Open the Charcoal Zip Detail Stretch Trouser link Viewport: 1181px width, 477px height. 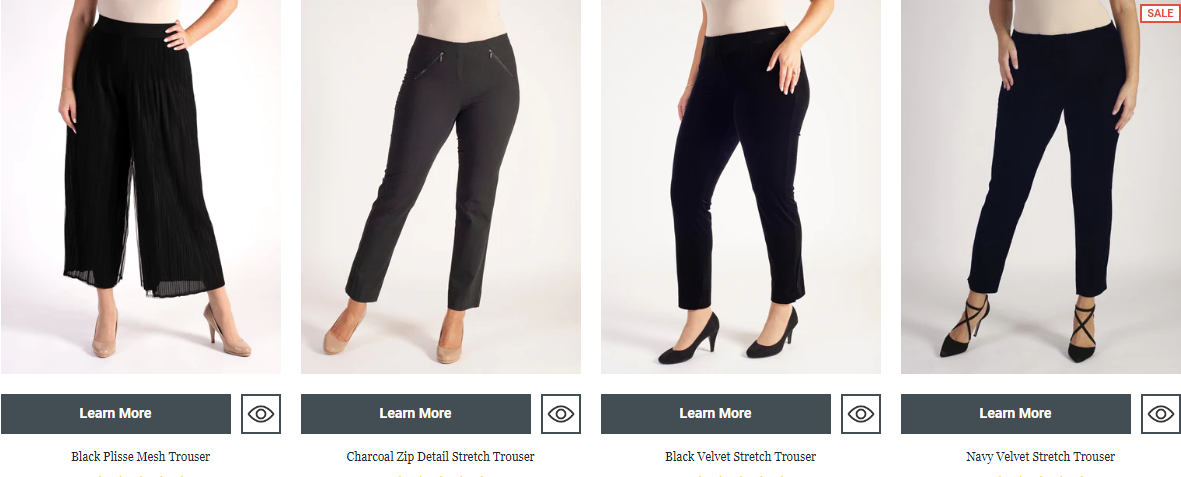pos(441,457)
